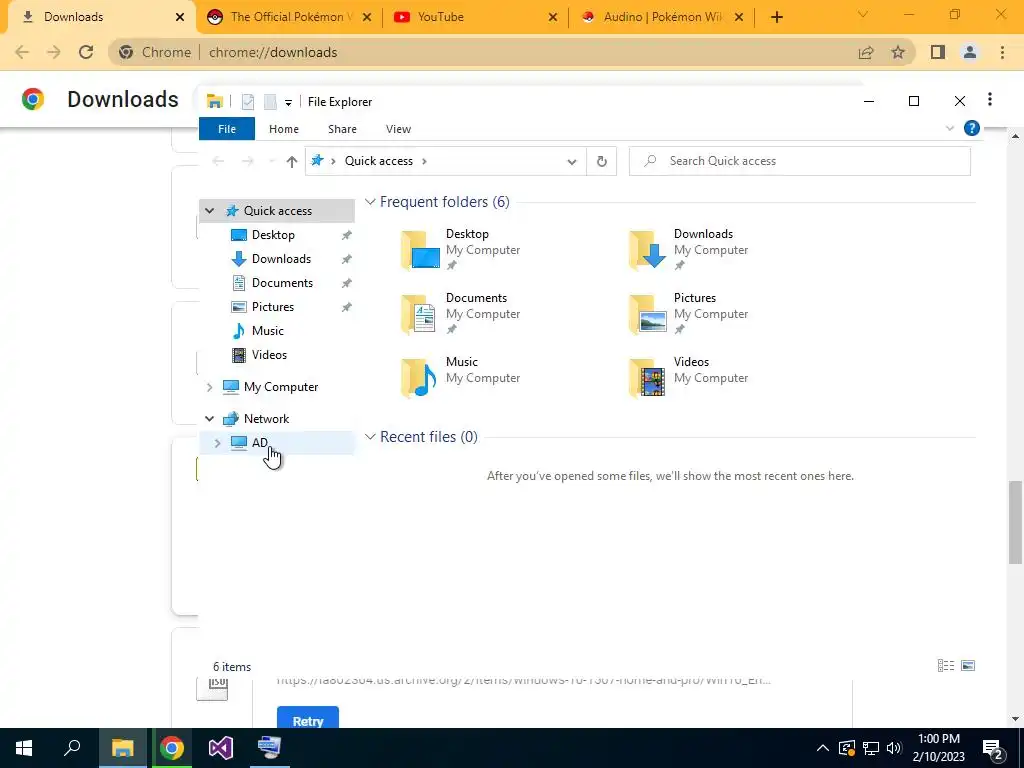Collapse the Recent files group
Image resolution: width=1024 pixels, height=768 pixels.
point(370,436)
